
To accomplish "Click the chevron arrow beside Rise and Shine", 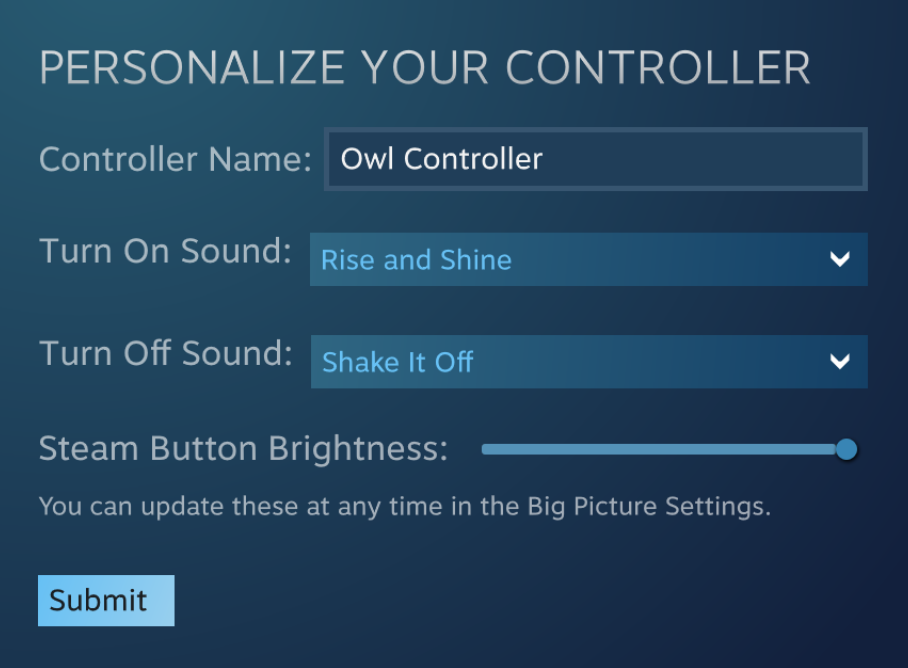I will tap(840, 260).
